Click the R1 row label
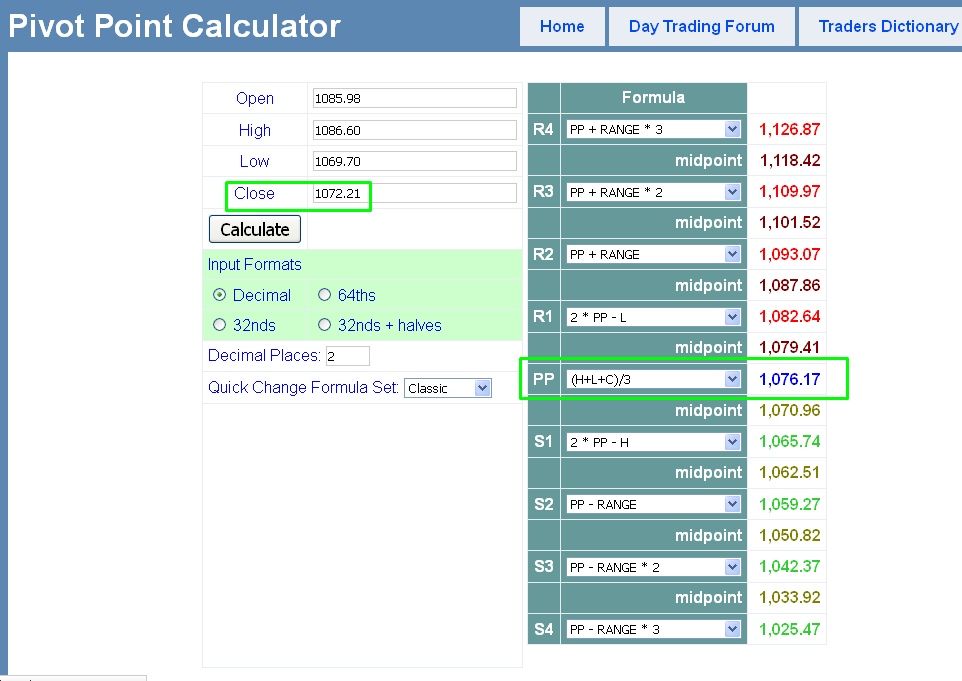The height and width of the screenshot is (681, 962). pos(543,317)
